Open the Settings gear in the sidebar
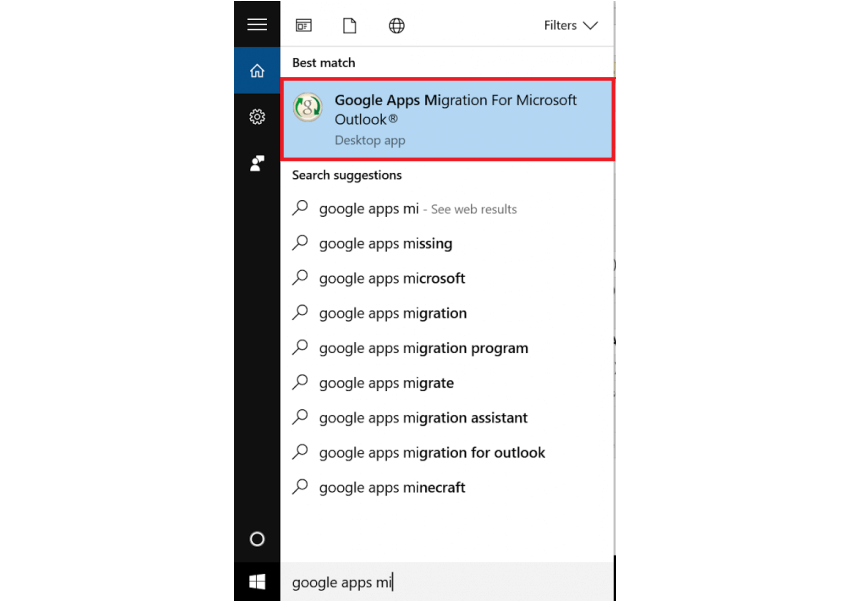Image resolution: width=863 pixels, height=602 pixels. tap(257, 117)
